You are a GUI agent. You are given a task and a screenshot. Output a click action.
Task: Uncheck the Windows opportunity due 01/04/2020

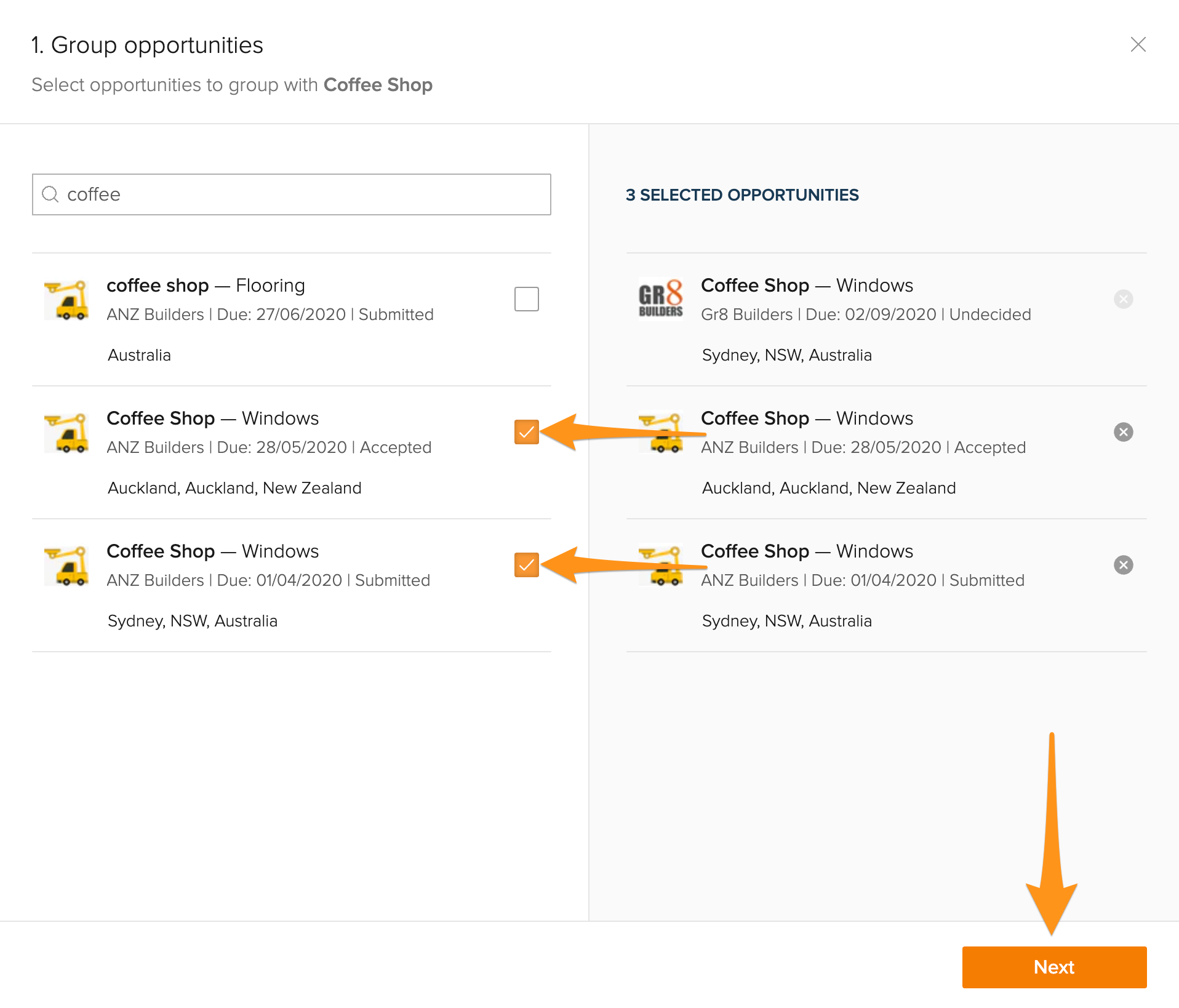point(527,565)
